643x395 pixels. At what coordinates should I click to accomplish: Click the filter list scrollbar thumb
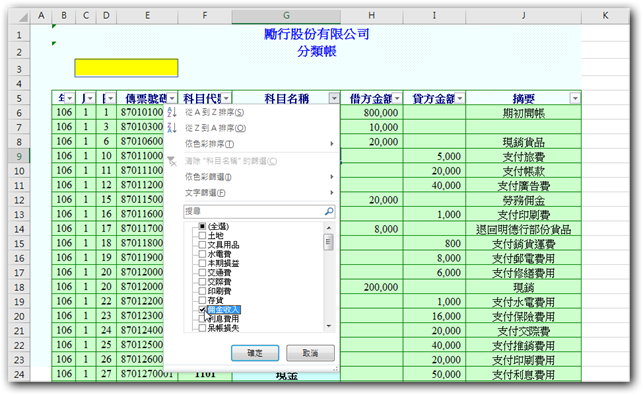click(x=328, y=242)
